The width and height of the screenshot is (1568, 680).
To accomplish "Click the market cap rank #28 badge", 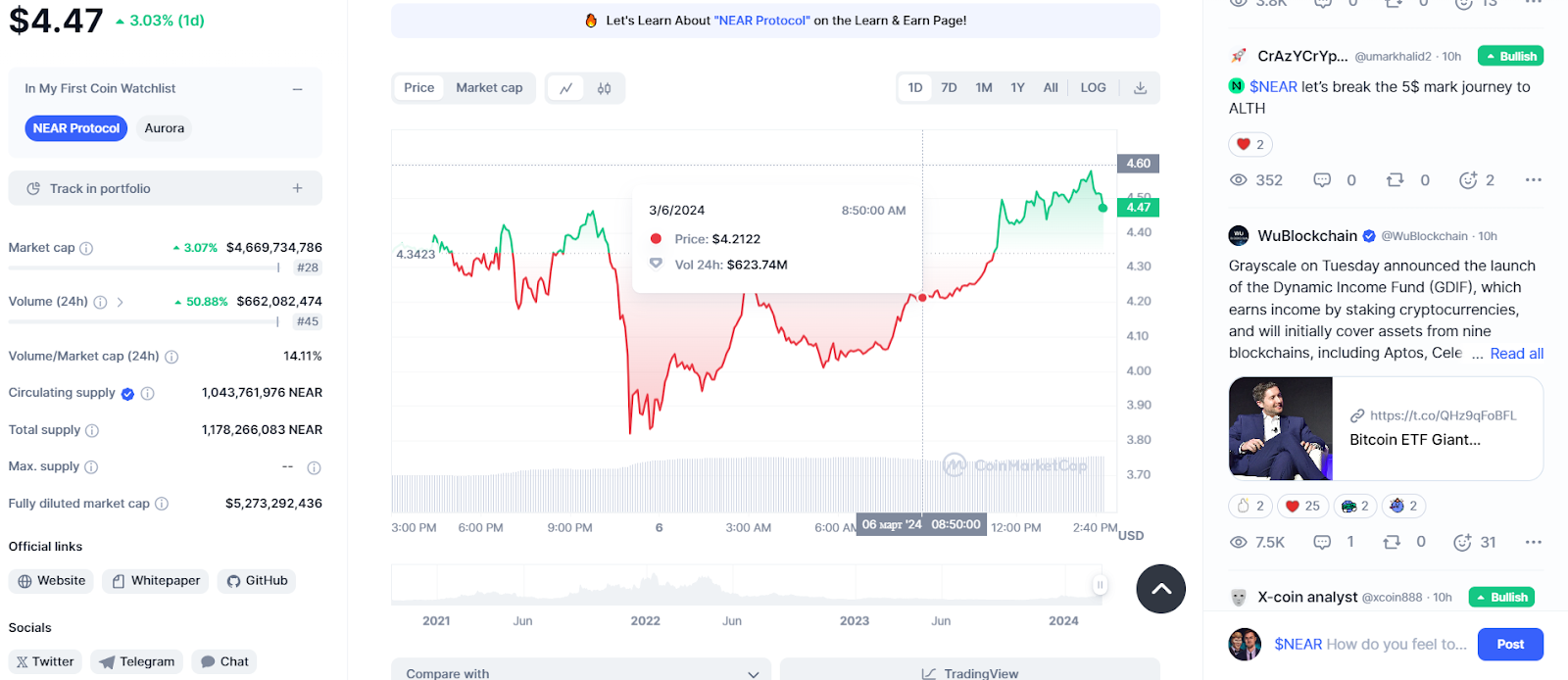I will (308, 267).
